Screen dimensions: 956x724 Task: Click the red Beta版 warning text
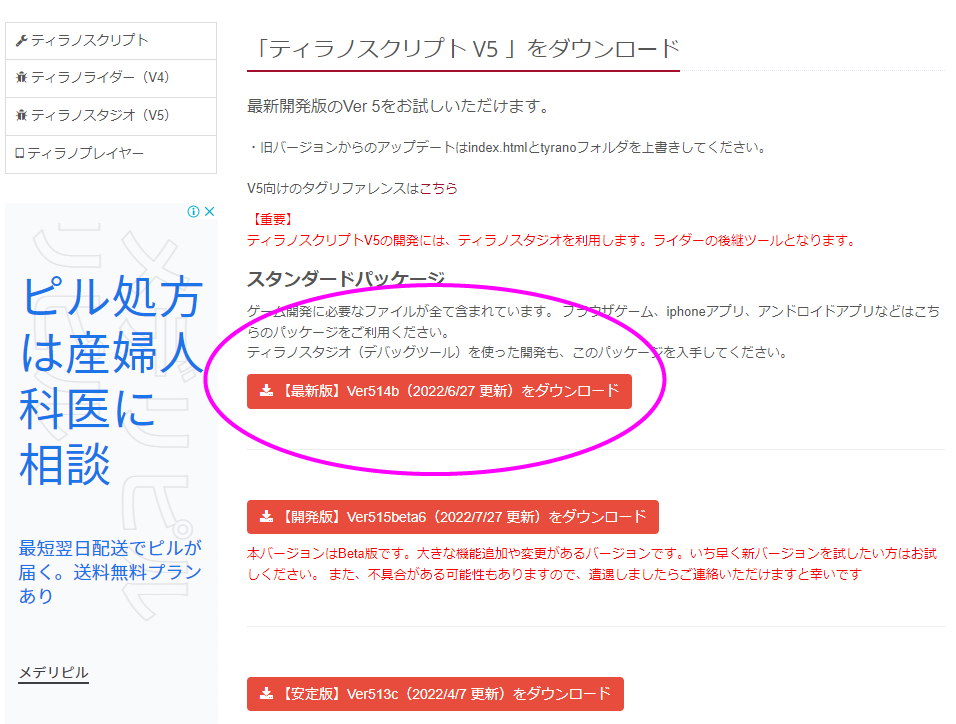(592, 564)
